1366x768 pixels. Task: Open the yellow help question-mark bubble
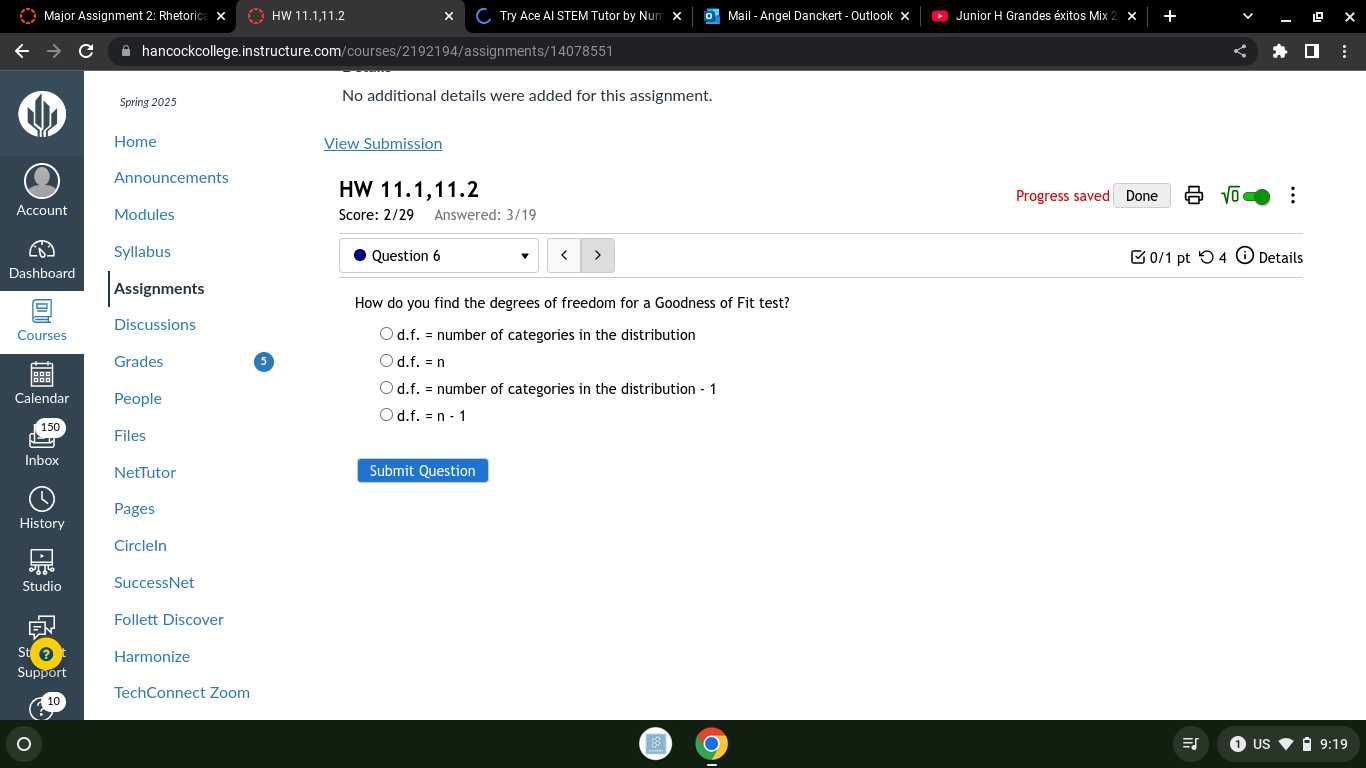click(x=46, y=653)
